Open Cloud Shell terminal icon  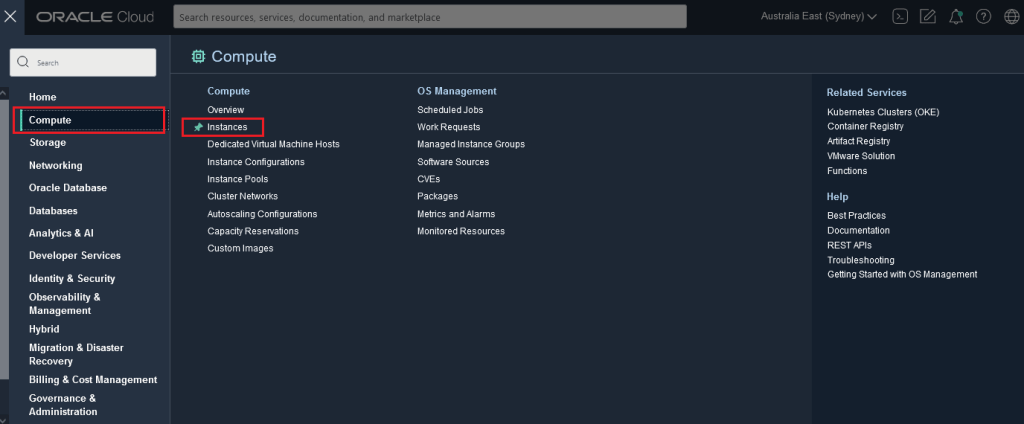900,17
